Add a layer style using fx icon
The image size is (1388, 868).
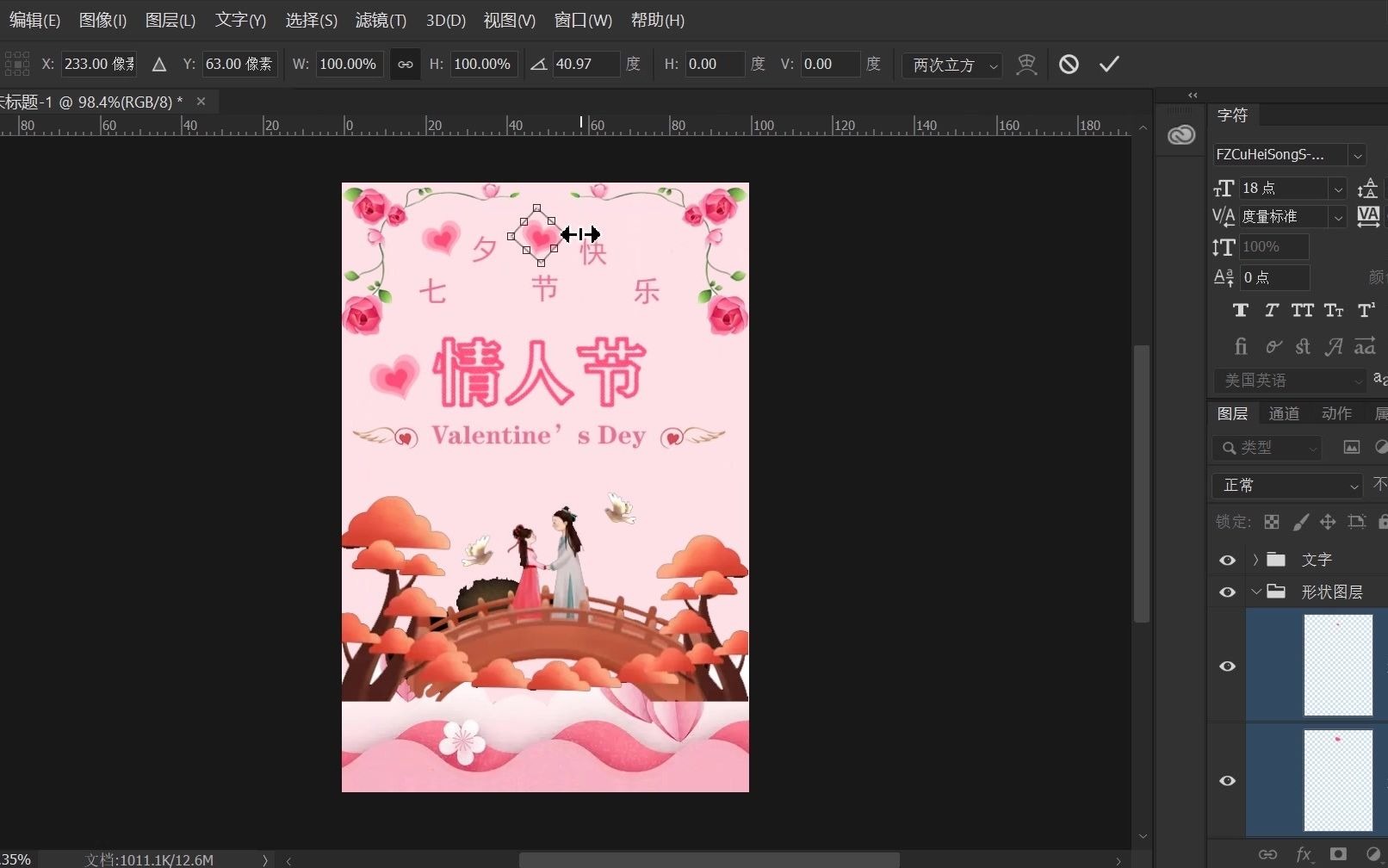coord(1304,854)
